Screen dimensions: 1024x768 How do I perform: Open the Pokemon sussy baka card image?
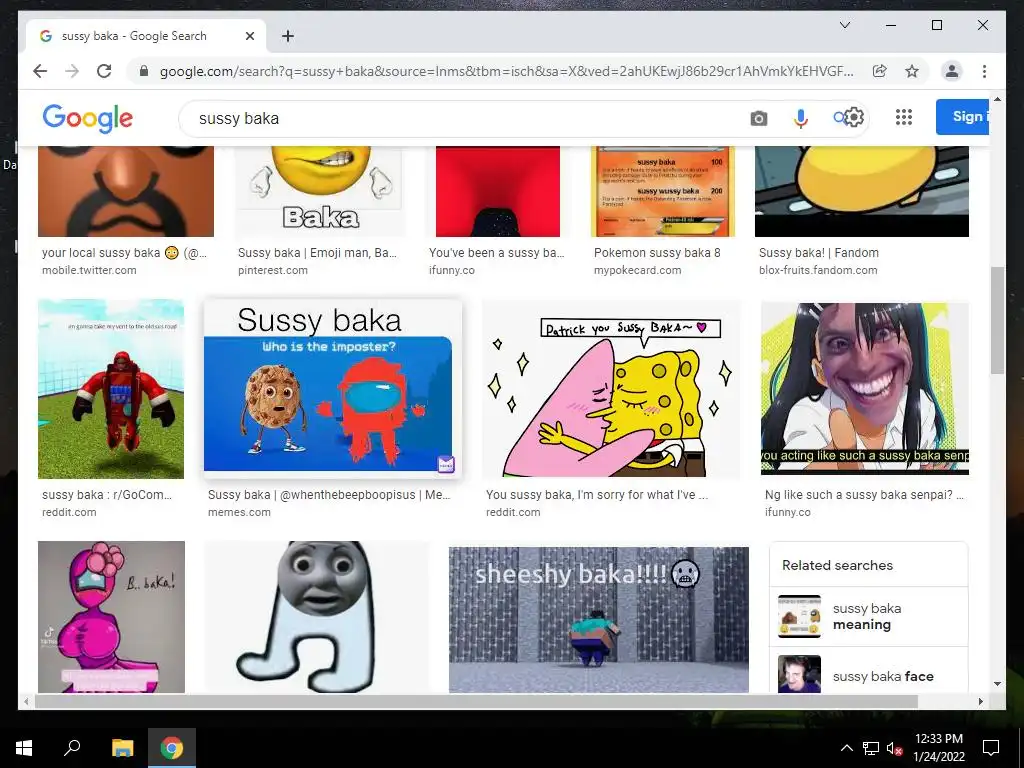pos(663,191)
